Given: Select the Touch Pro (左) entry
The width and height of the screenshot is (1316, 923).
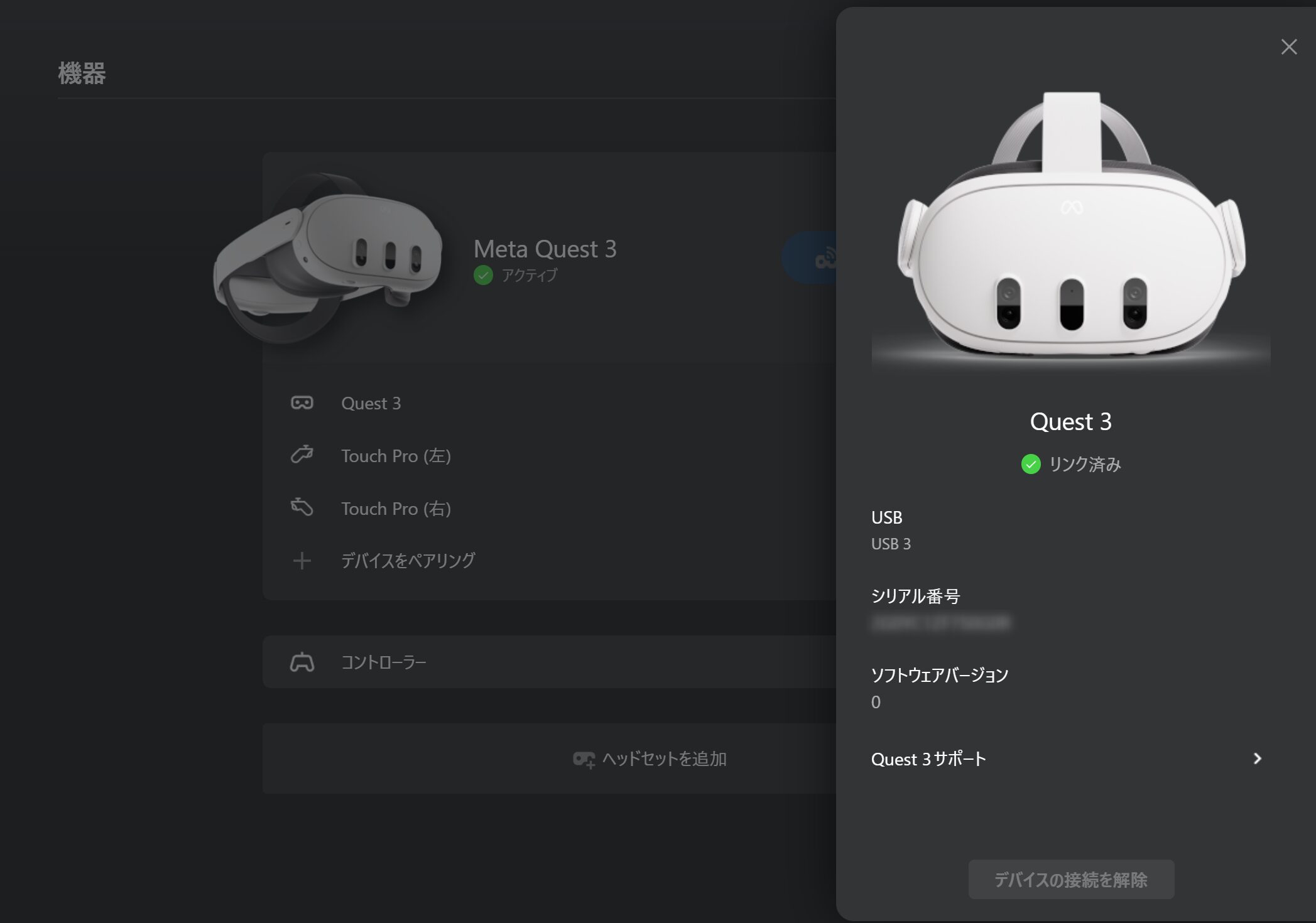Looking at the screenshot, I should [x=549, y=456].
